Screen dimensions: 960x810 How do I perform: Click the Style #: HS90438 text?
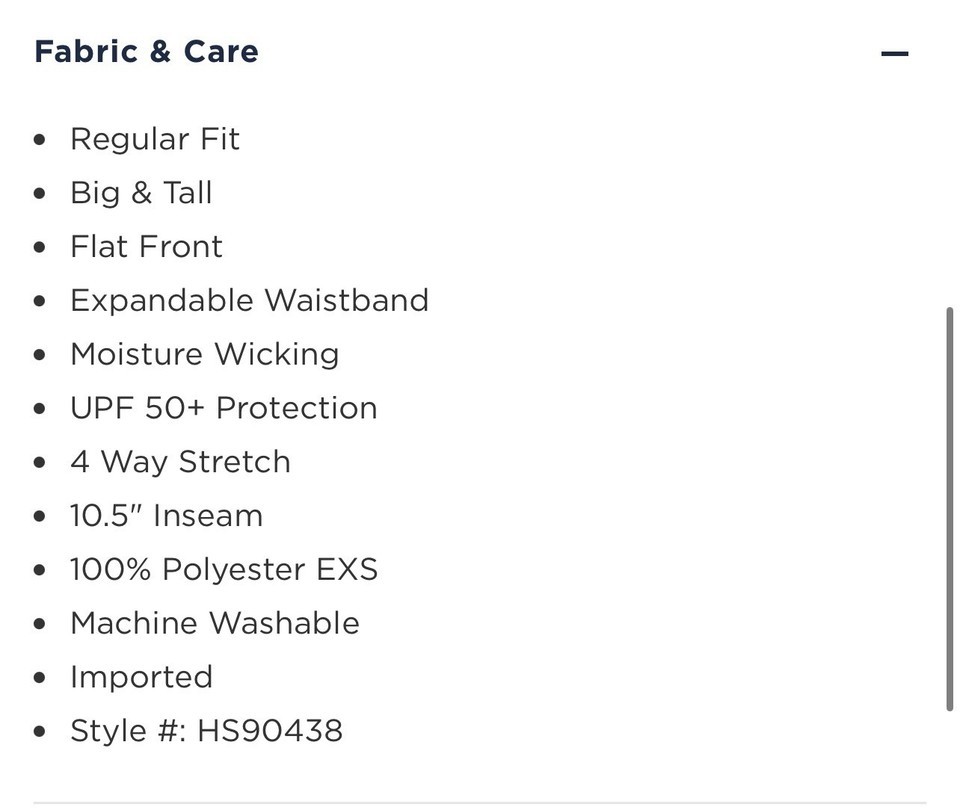pyautogui.click(x=206, y=731)
